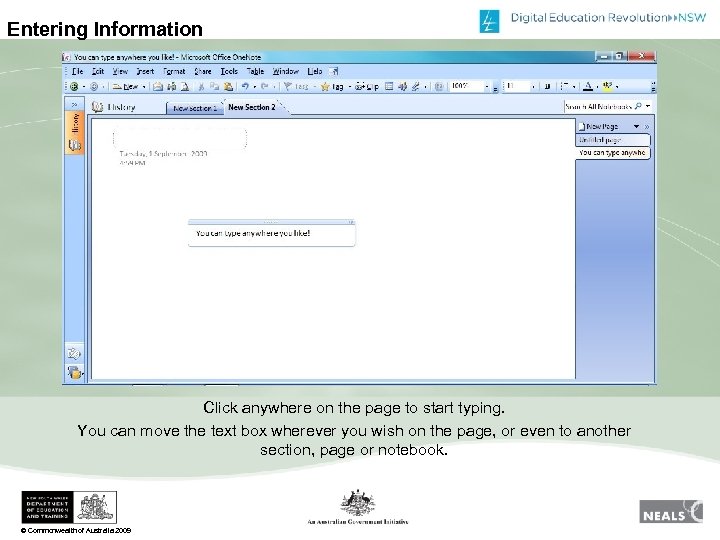Open the Format menu
The height and width of the screenshot is (540, 720).
coord(174,71)
